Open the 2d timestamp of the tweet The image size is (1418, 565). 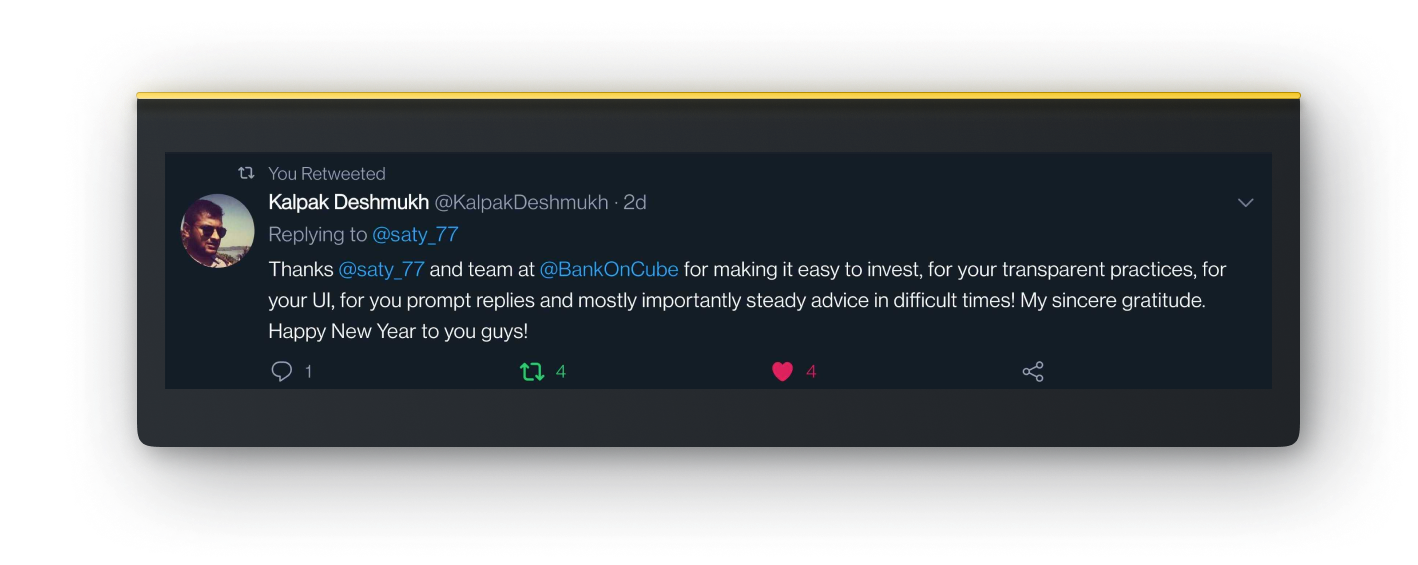point(635,202)
